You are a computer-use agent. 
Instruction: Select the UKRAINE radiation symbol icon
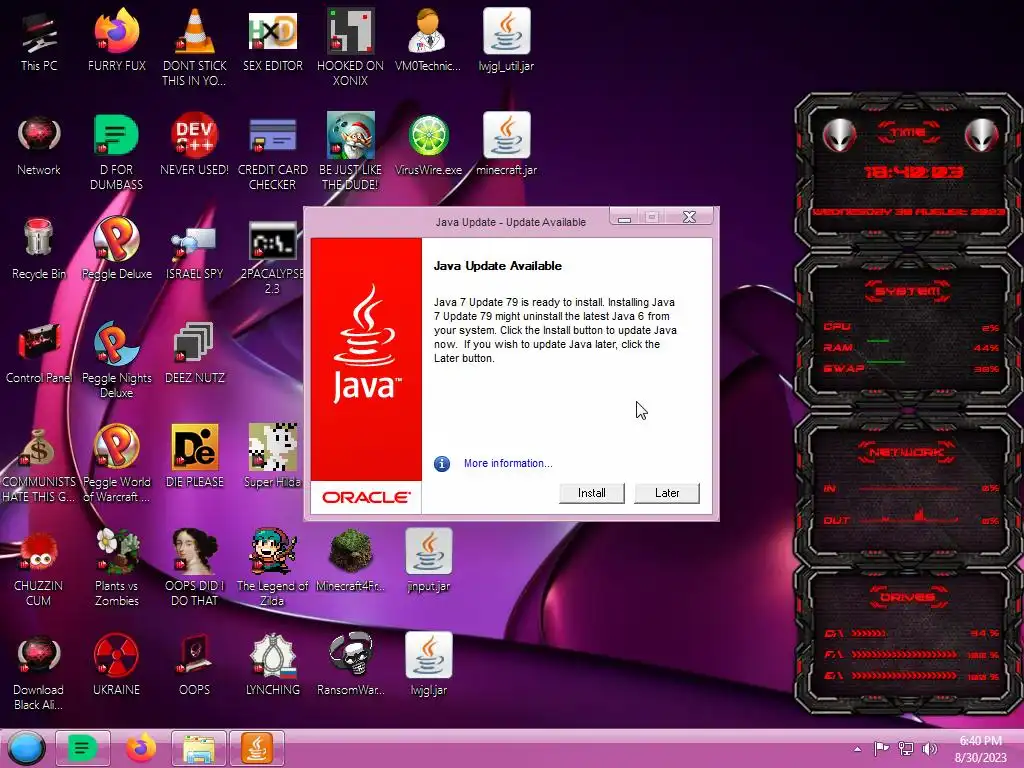pos(116,665)
